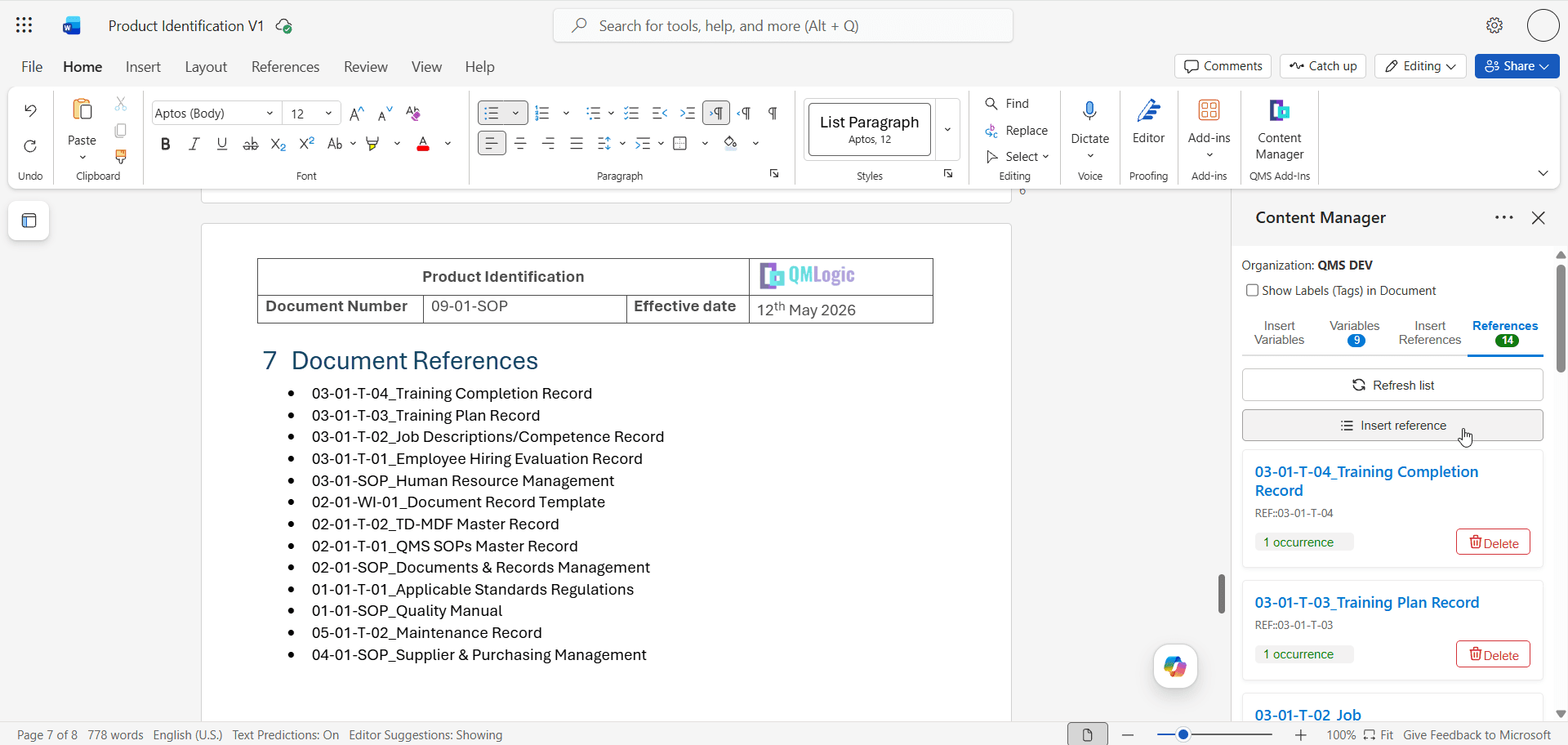This screenshot has width=1568, height=745.
Task: Clear all formatting icon
Action: (413, 113)
